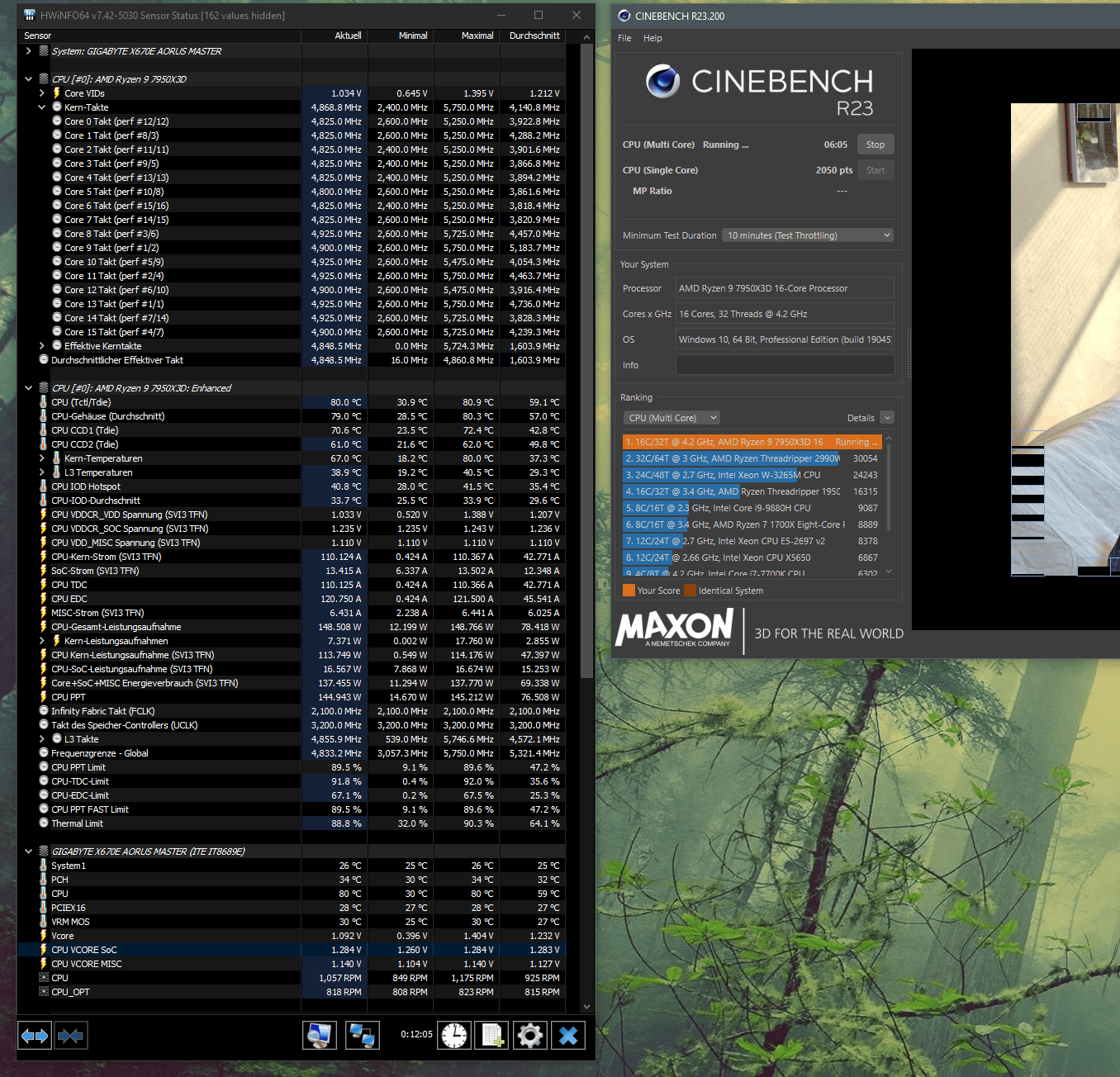Select the Threadripper 2990WX ranking entry
Viewport: 1120px width, 1077px height.
pyautogui.click(x=752, y=458)
